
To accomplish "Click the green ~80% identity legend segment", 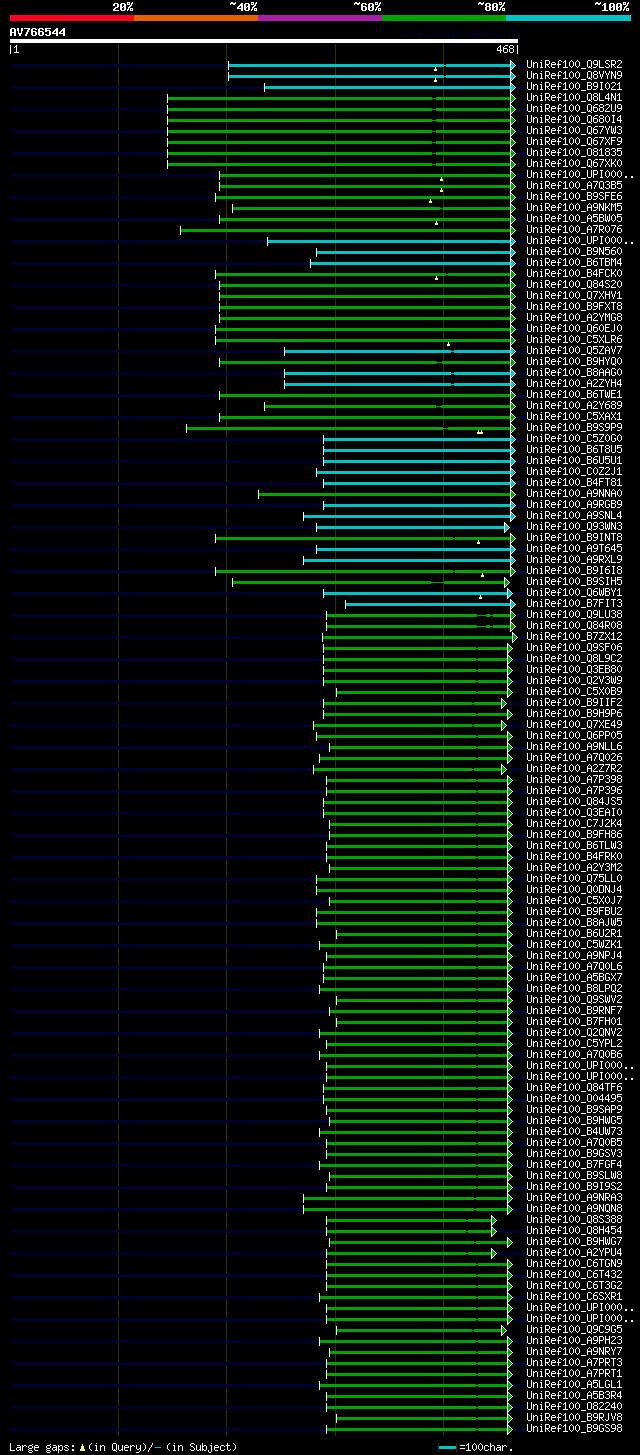I will [x=444, y=18].
